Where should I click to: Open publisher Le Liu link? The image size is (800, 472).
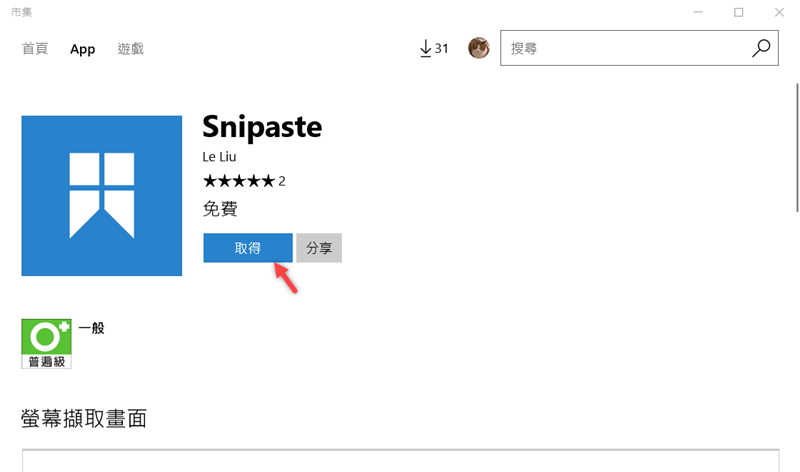tap(219, 157)
